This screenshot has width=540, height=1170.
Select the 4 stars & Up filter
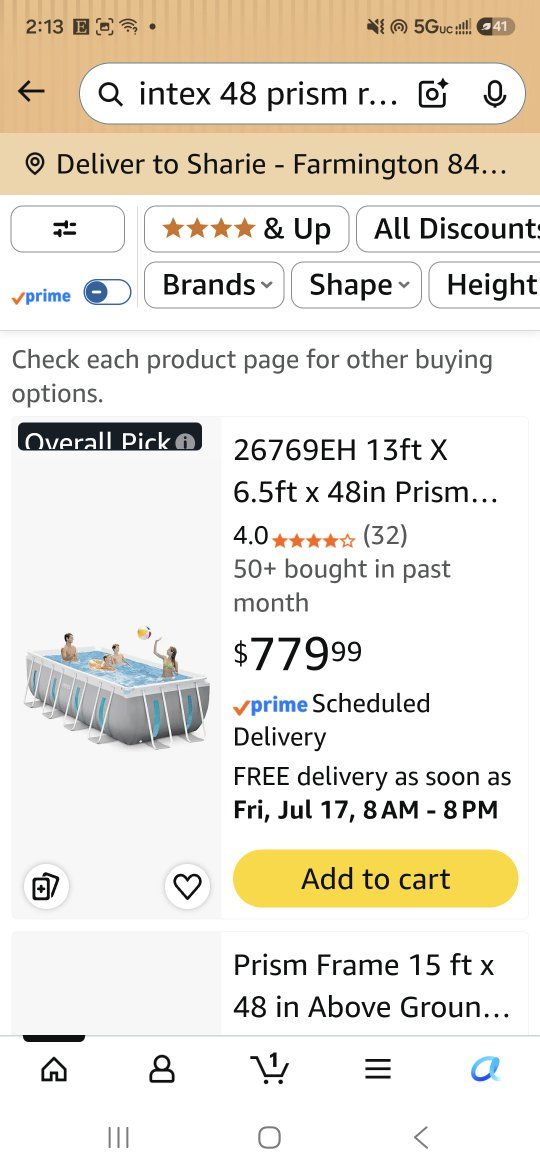[246, 229]
